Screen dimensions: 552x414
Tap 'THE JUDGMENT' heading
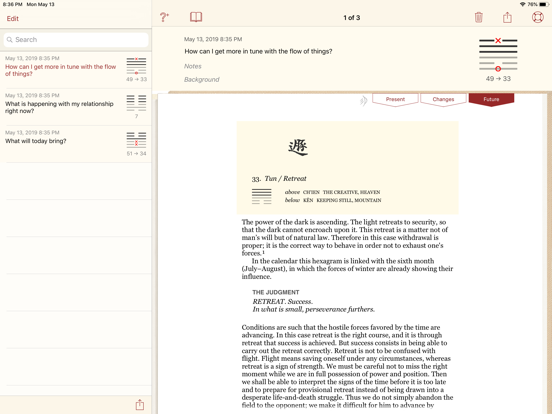pyautogui.click(x=276, y=293)
